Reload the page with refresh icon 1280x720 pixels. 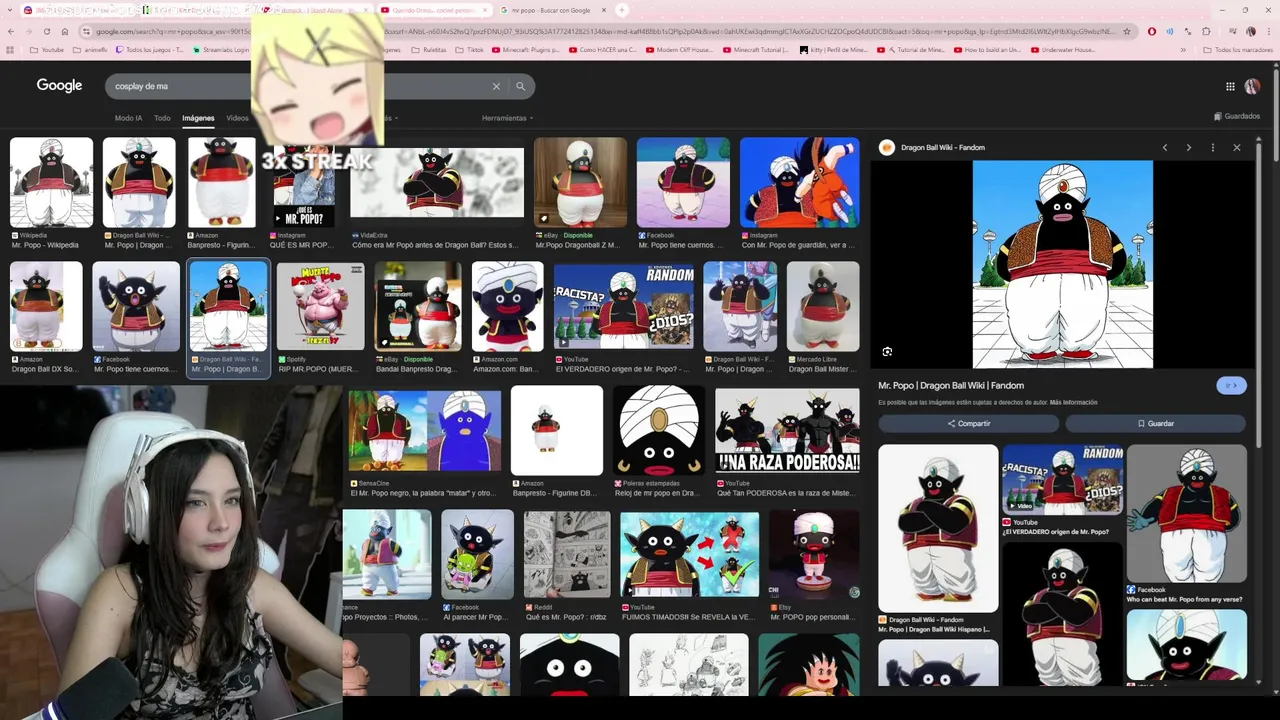tap(46, 31)
